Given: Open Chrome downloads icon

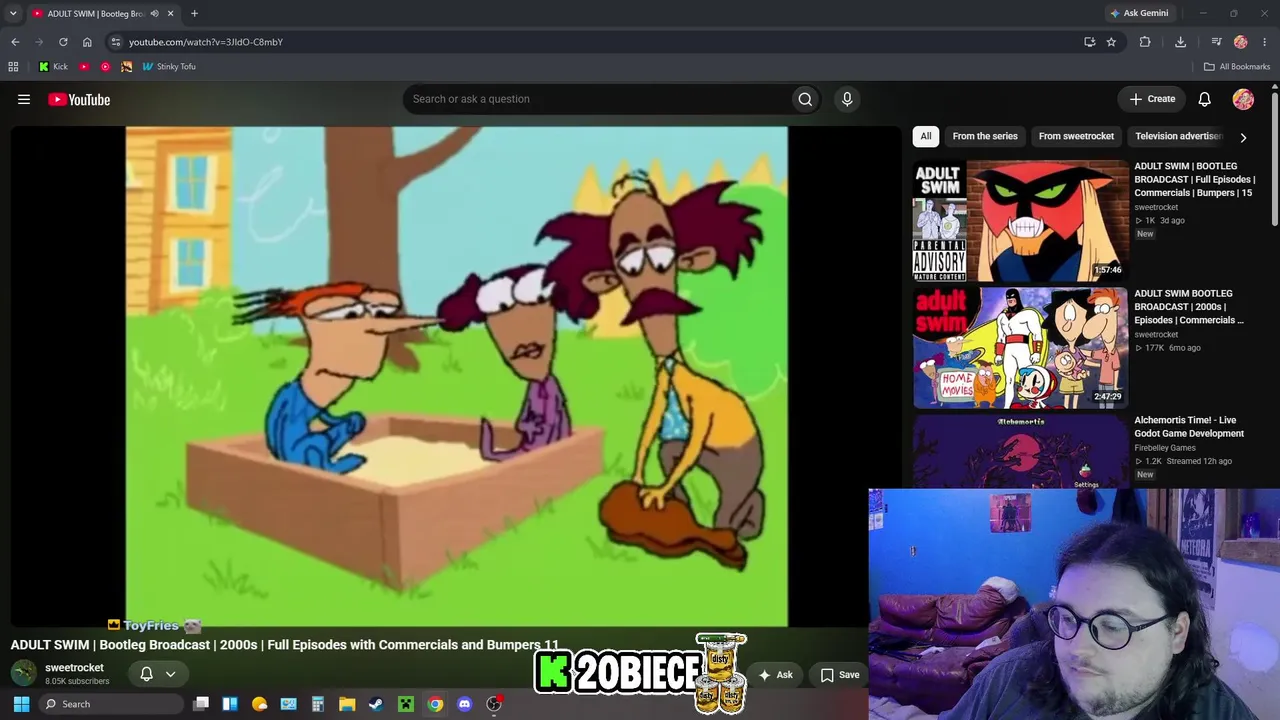Looking at the screenshot, I should point(1181,42).
